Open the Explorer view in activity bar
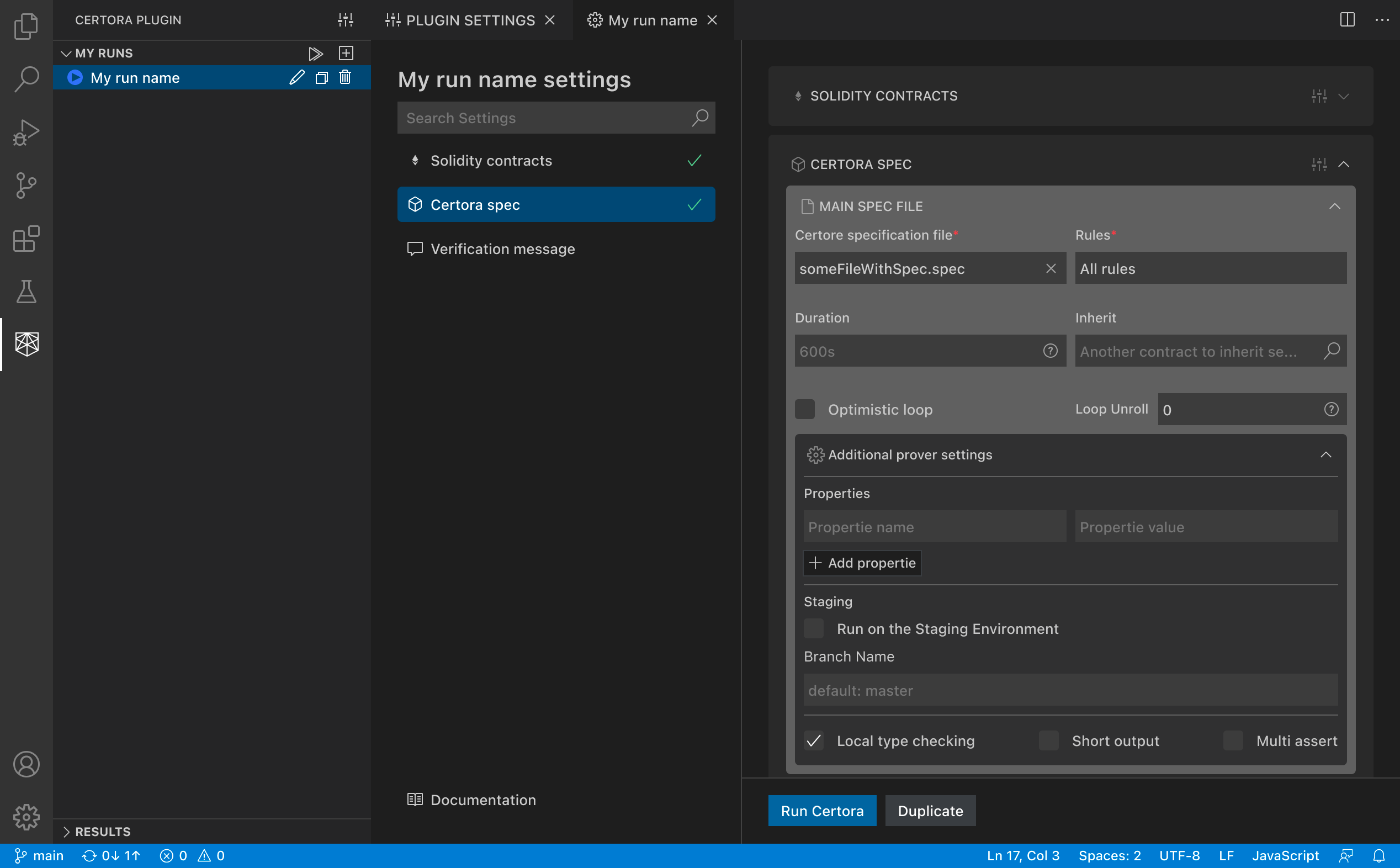The height and width of the screenshot is (868, 1400). tap(26, 26)
